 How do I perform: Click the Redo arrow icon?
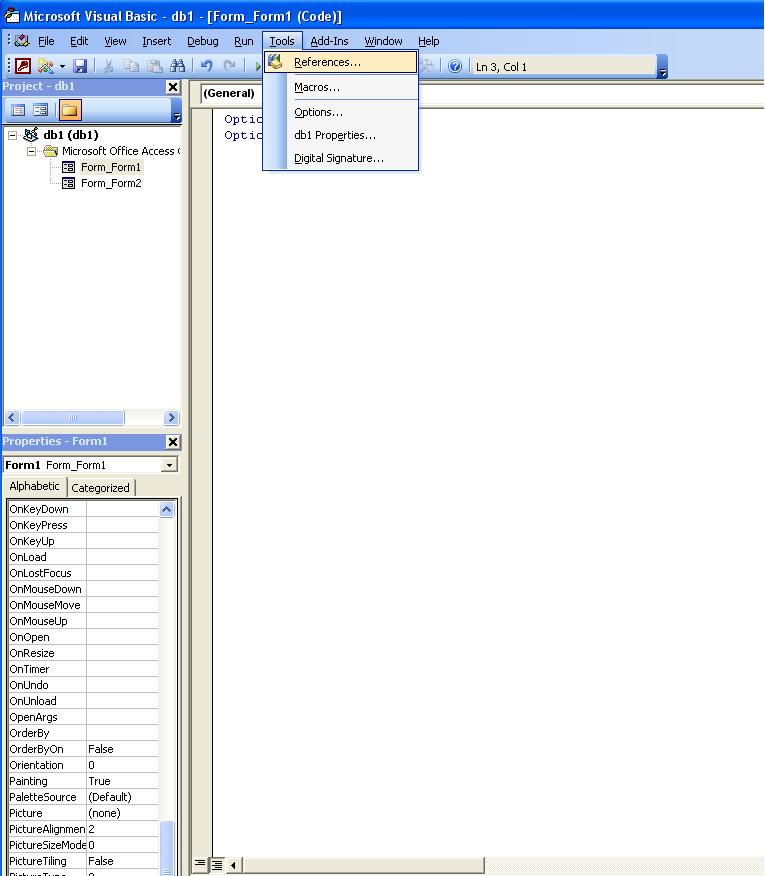click(229, 66)
